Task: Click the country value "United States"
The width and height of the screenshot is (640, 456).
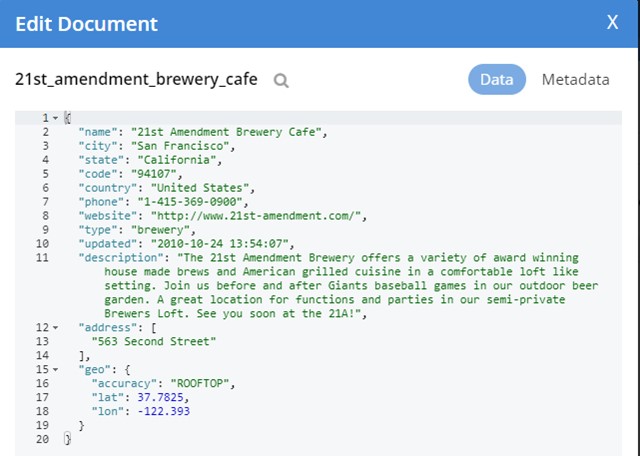Action: click(x=200, y=188)
